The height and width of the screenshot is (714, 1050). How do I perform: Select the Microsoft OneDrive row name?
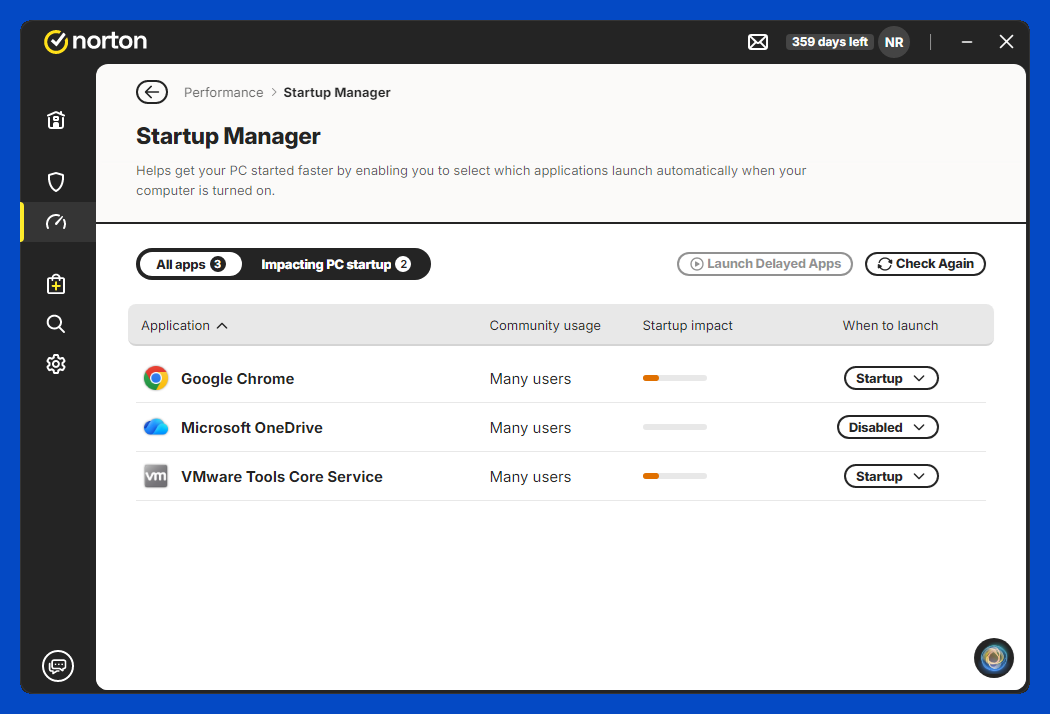[252, 428]
